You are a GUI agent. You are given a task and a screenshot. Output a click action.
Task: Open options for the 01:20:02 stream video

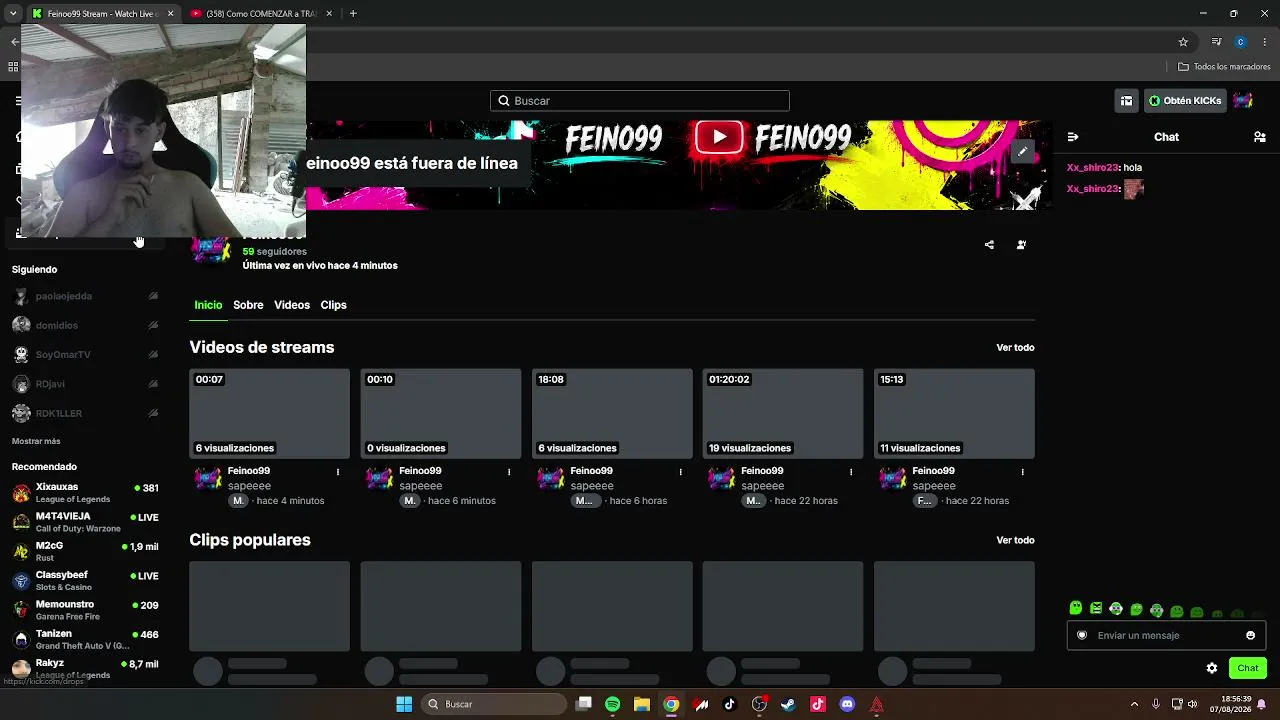(x=851, y=472)
